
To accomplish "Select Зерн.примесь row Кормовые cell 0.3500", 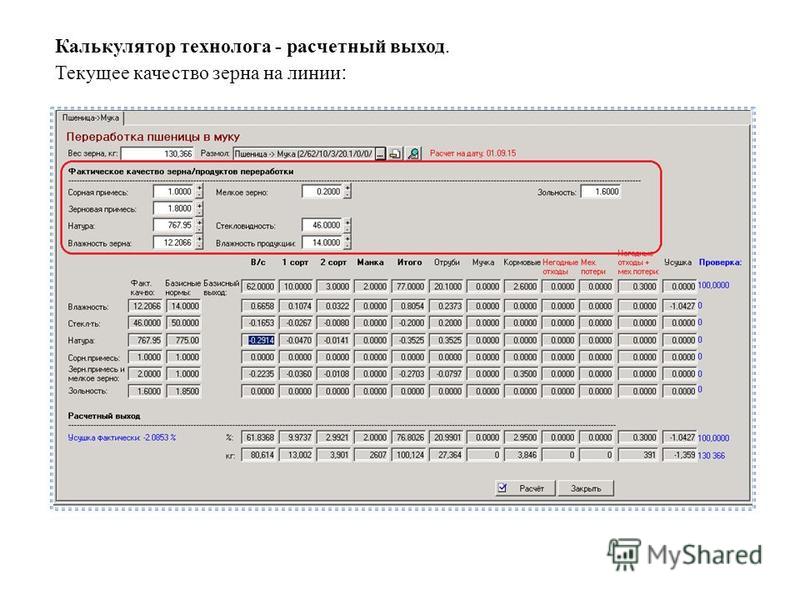I will click(x=522, y=374).
